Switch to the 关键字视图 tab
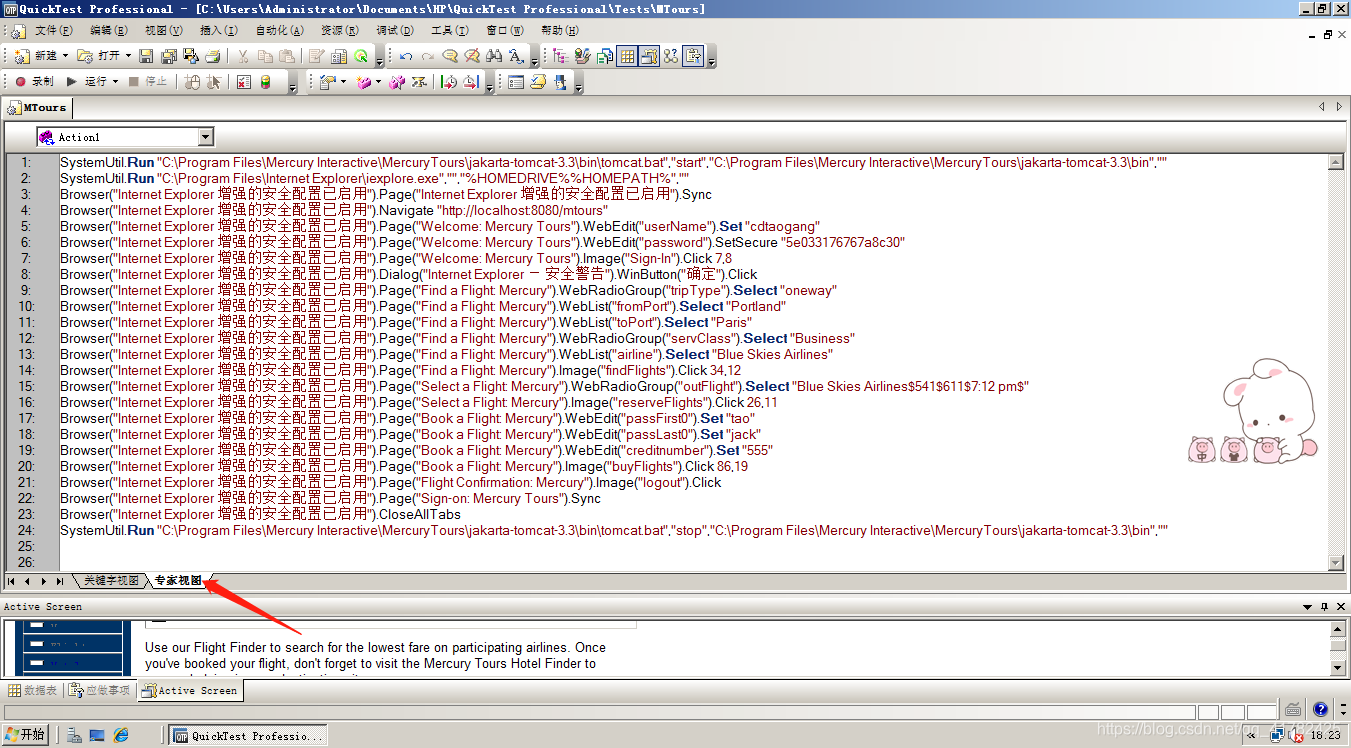 (x=110, y=581)
